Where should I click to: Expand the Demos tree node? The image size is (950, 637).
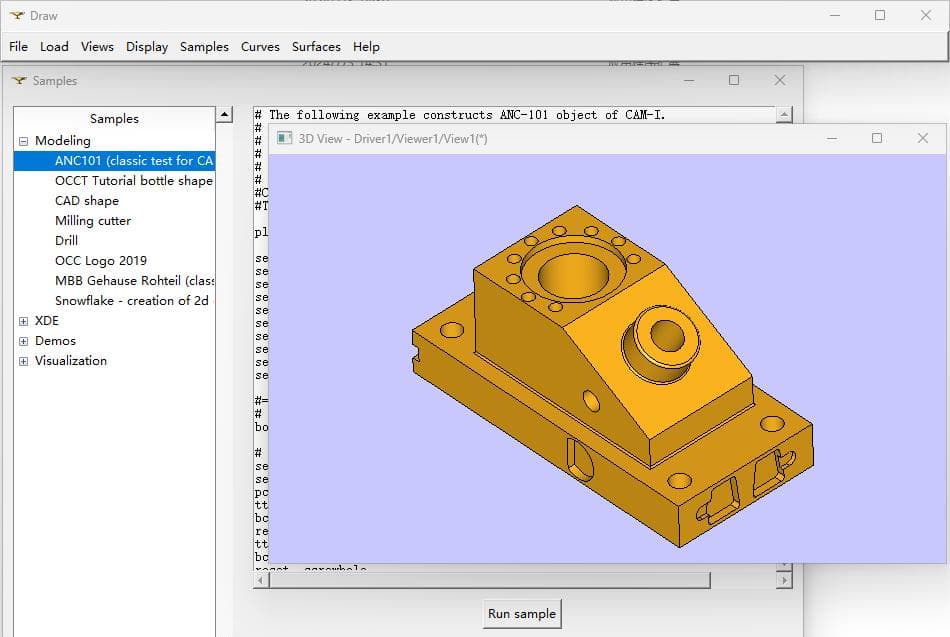click(x=24, y=341)
